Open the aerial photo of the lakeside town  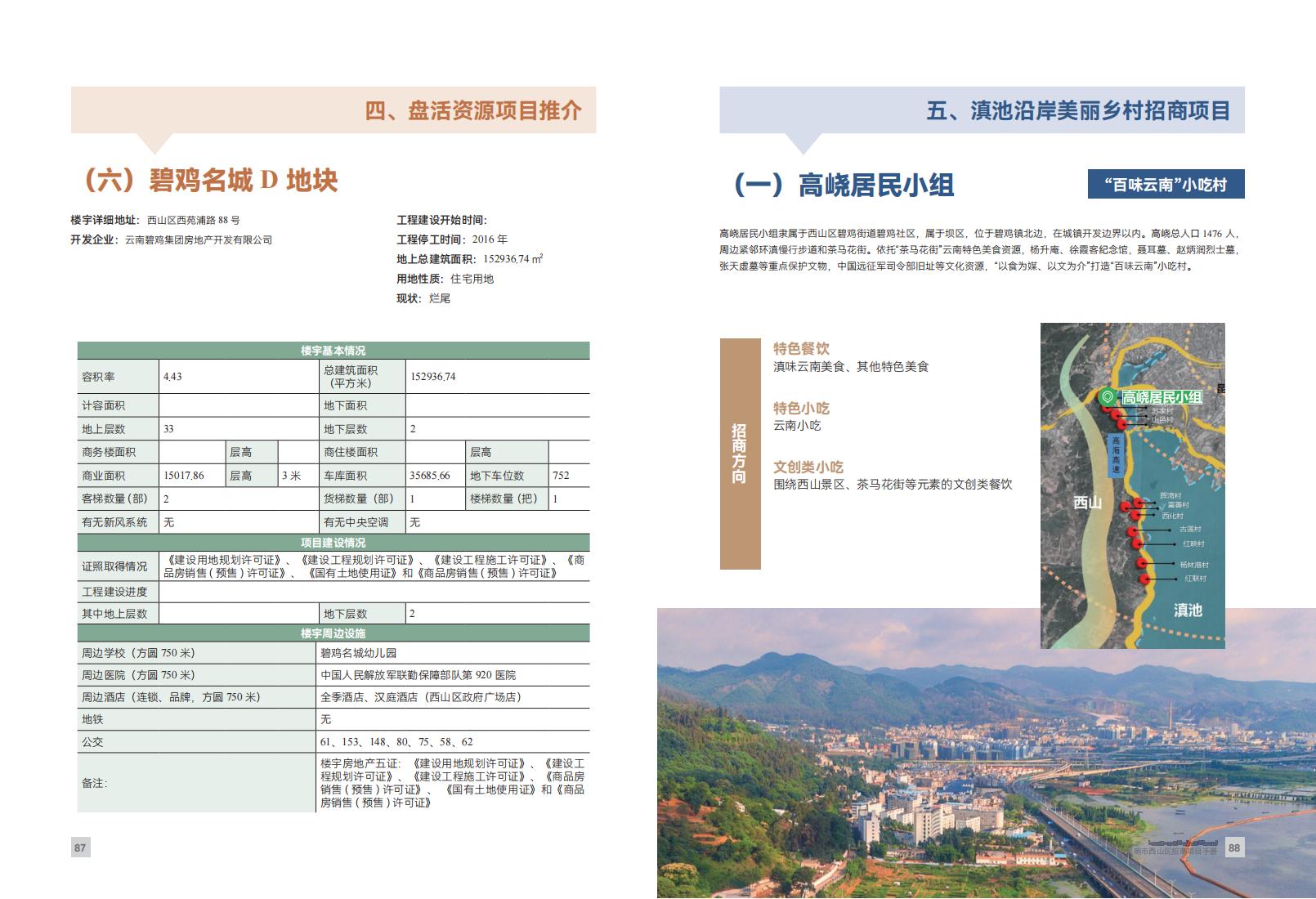986,754
